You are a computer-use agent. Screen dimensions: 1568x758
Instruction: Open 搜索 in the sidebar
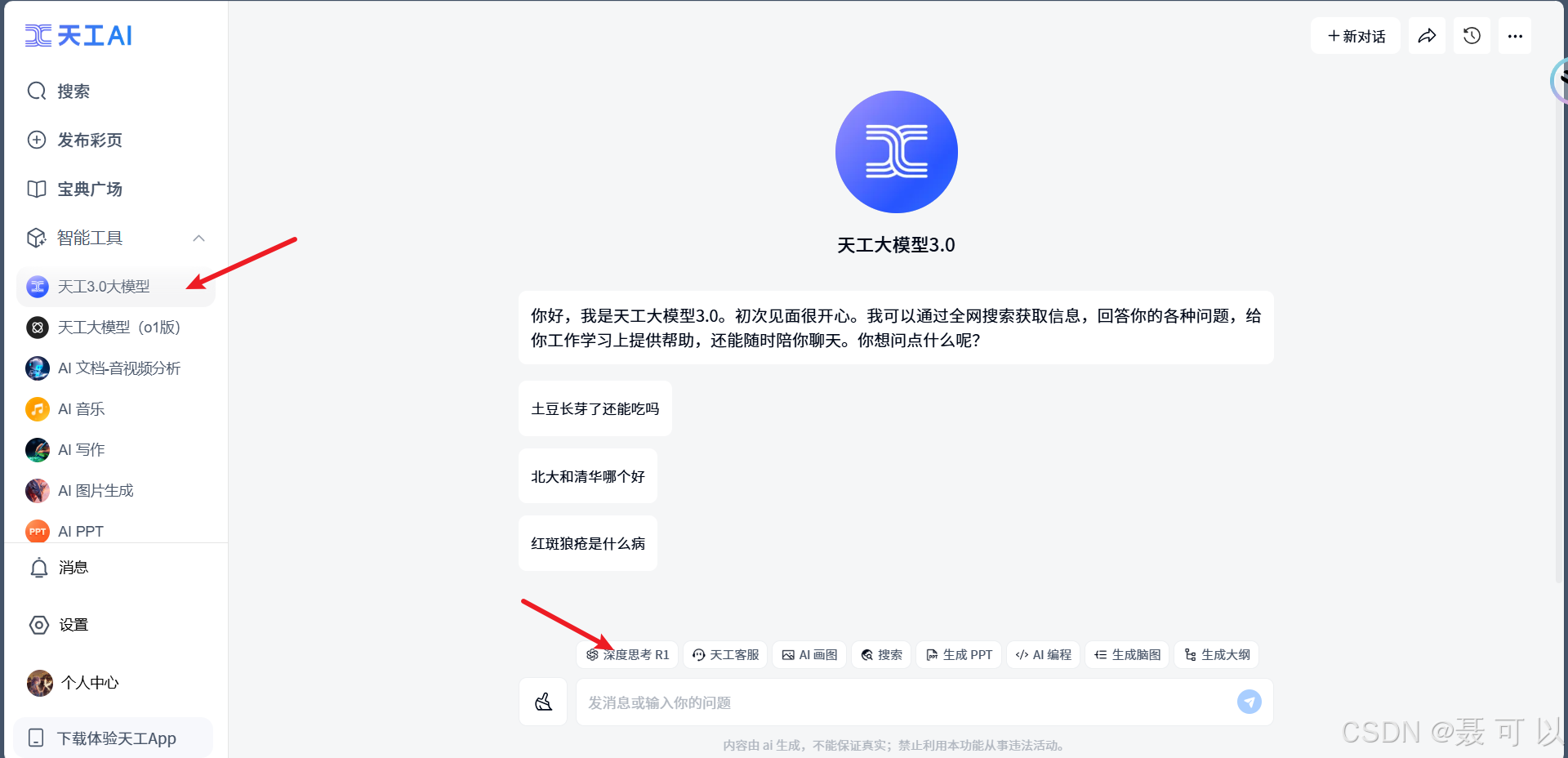59,91
